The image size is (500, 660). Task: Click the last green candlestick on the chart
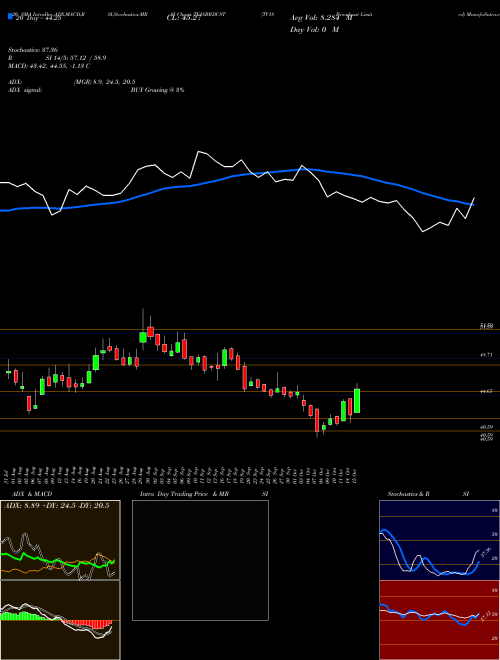coord(357,400)
